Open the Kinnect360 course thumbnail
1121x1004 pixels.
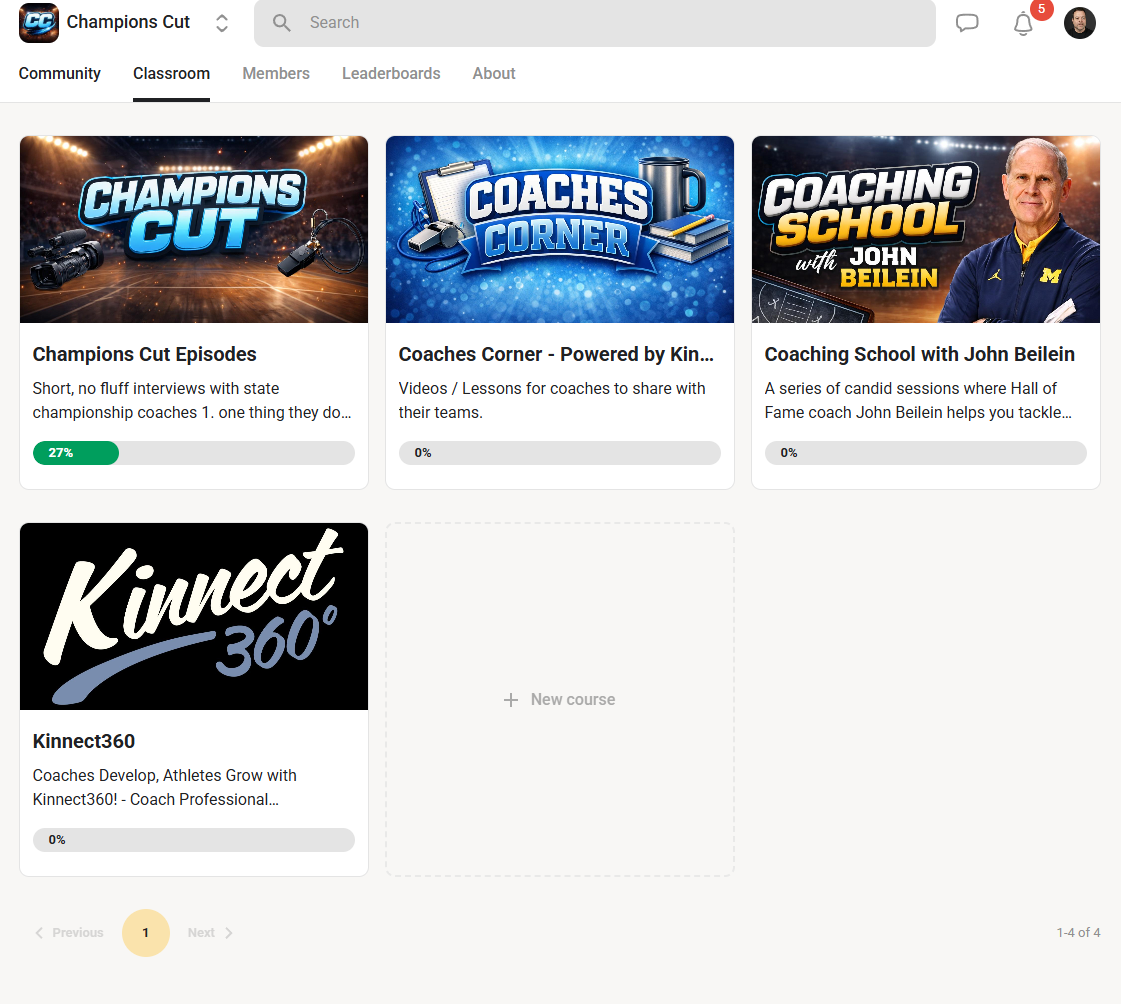(x=194, y=616)
